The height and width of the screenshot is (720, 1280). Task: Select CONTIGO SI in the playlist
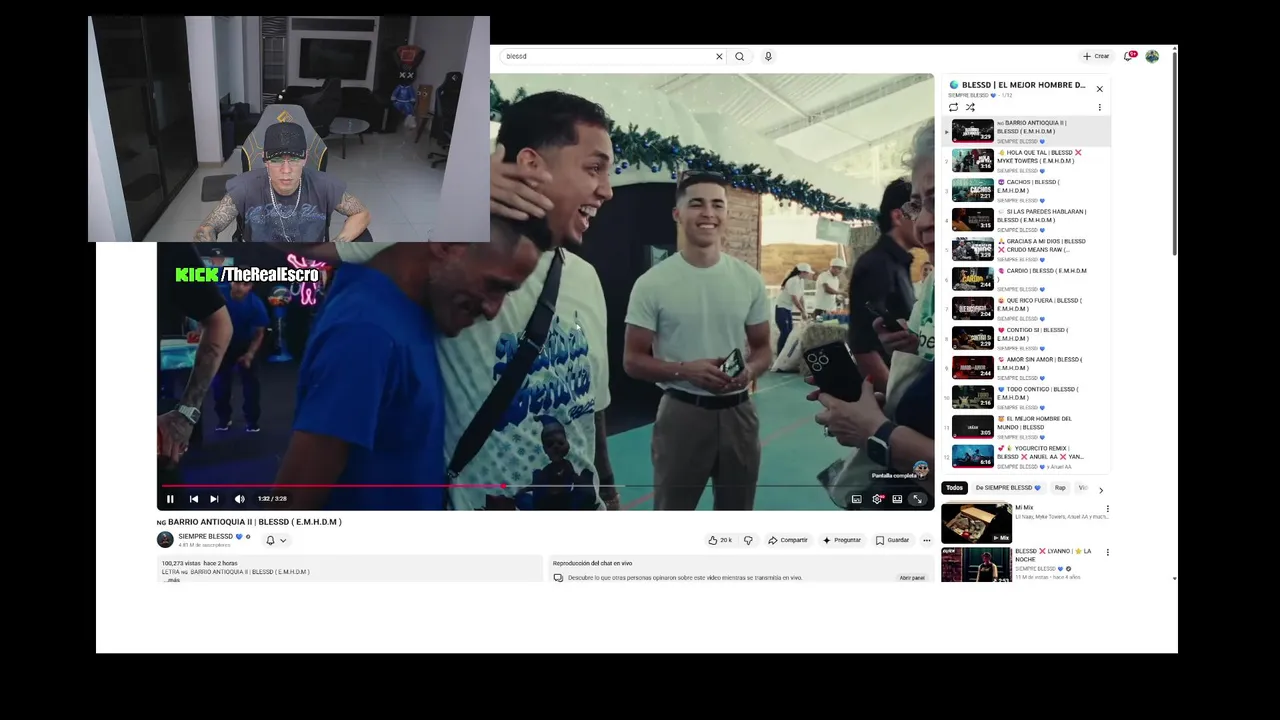click(1026, 338)
